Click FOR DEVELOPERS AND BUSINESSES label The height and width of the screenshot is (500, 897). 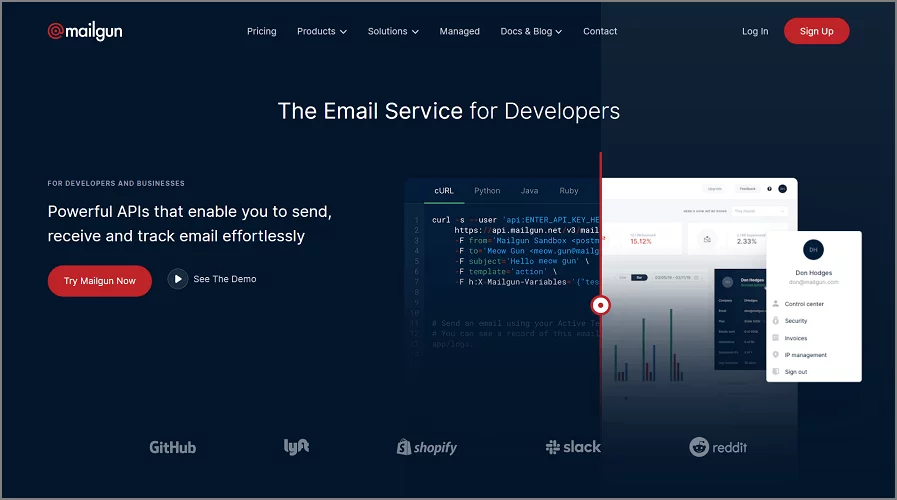tap(116, 184)
